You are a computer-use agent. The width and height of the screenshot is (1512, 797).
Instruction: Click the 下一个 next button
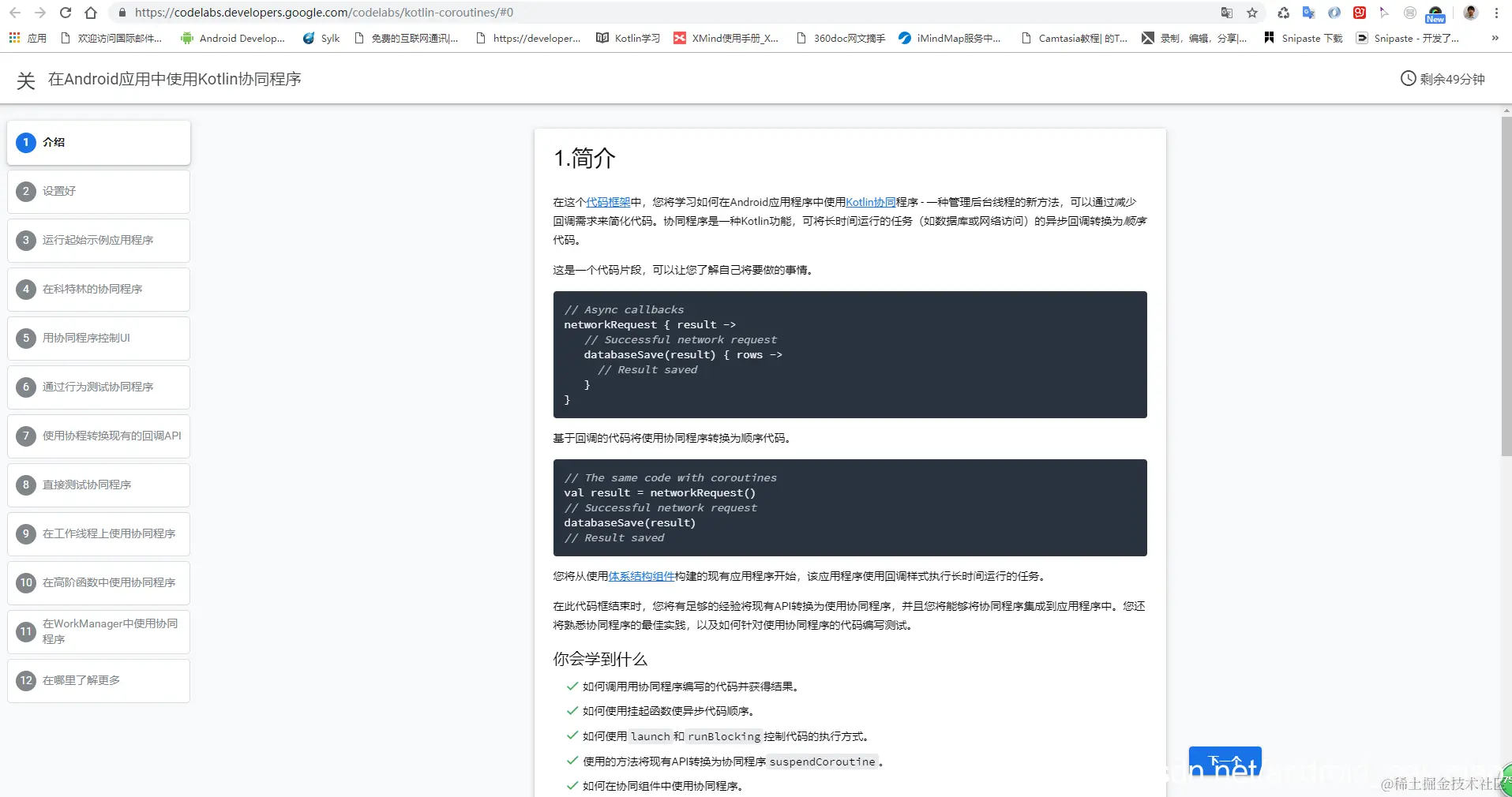click(1226, 763)
